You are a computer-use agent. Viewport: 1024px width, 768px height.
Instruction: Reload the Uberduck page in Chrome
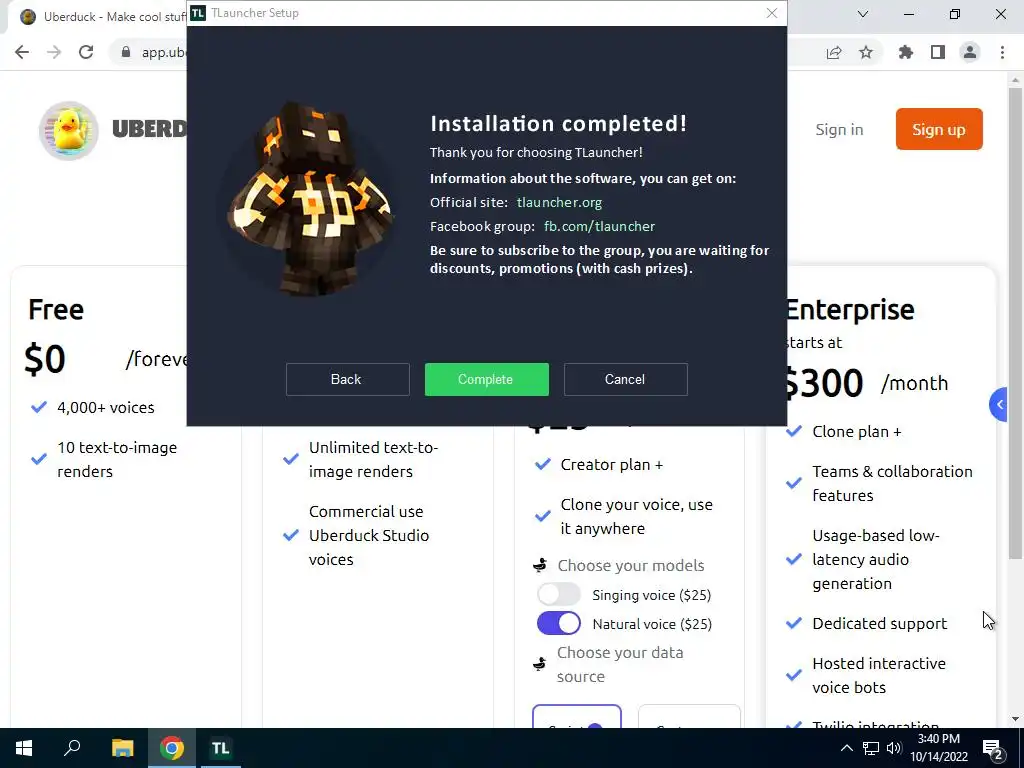(86, 52)
